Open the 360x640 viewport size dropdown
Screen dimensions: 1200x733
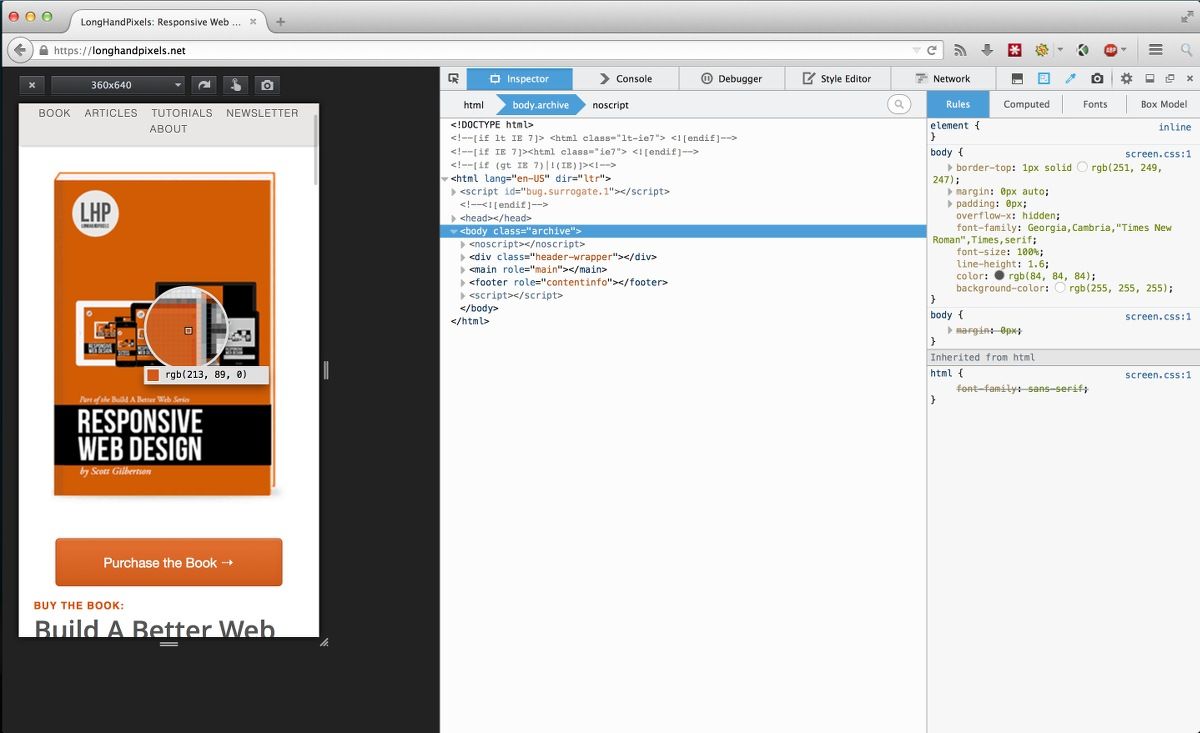coord(119,86)
